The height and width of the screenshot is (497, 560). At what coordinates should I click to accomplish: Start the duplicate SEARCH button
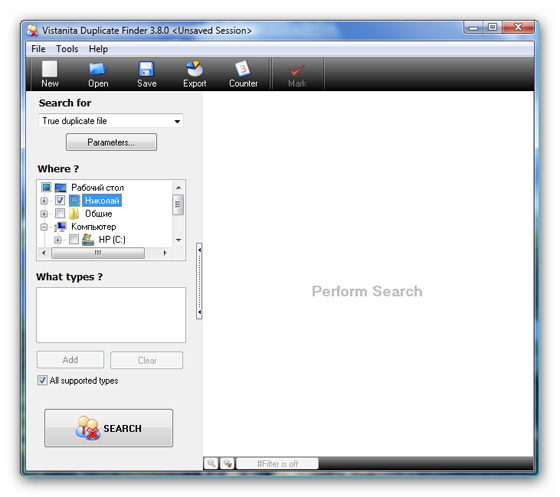[109, 428]
